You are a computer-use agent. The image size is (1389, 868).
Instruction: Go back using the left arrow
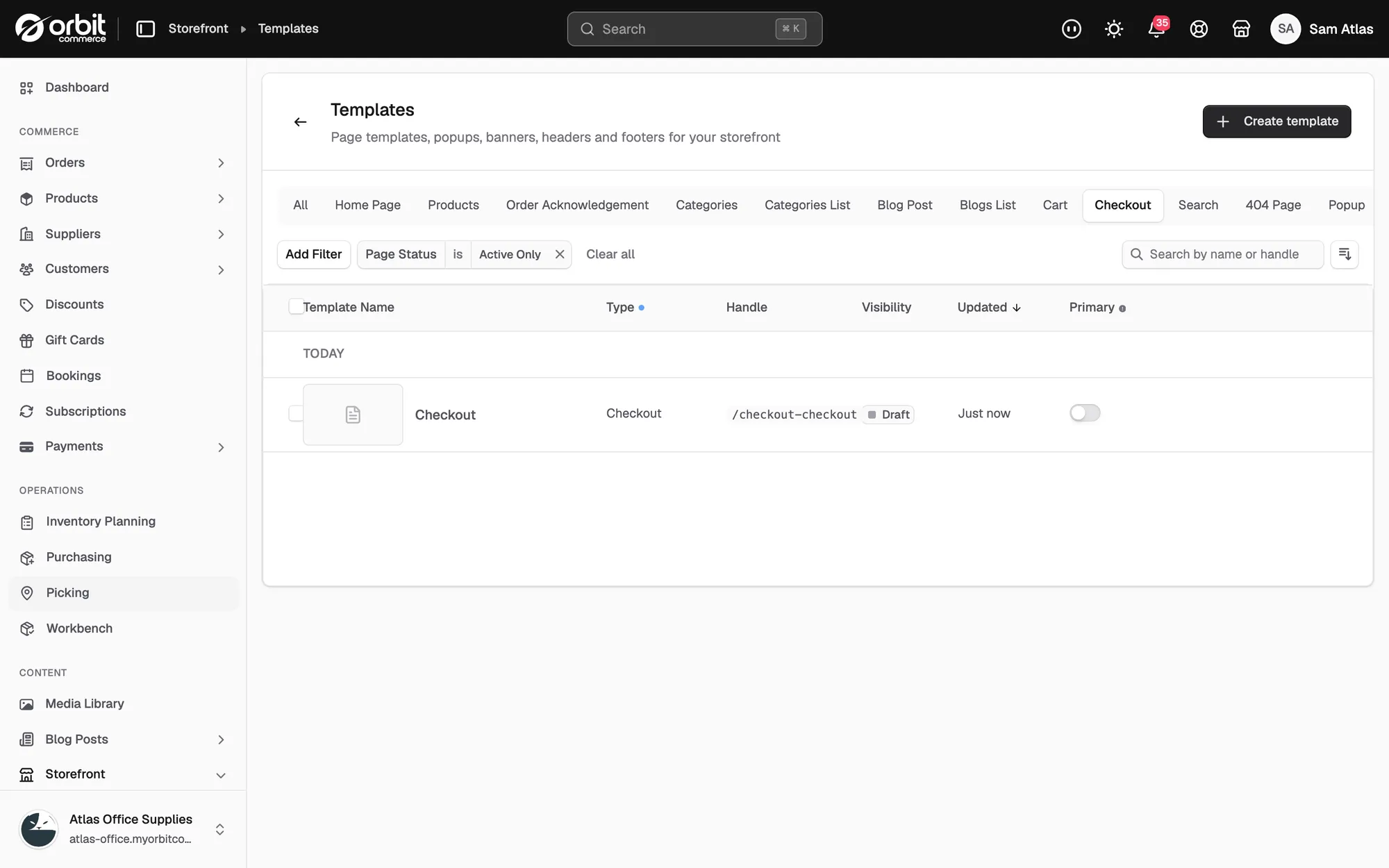tap(300, 122)
